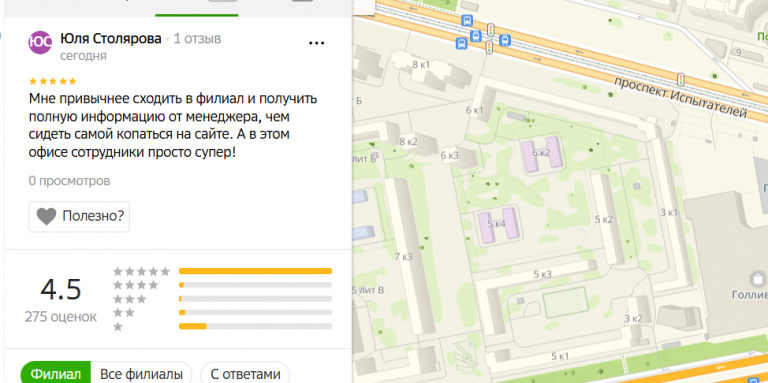Click the "1 отзыв" reviewer count
The height and width of the screenshot is (383, 768).
pyautogui.click(x=197, y=39)
